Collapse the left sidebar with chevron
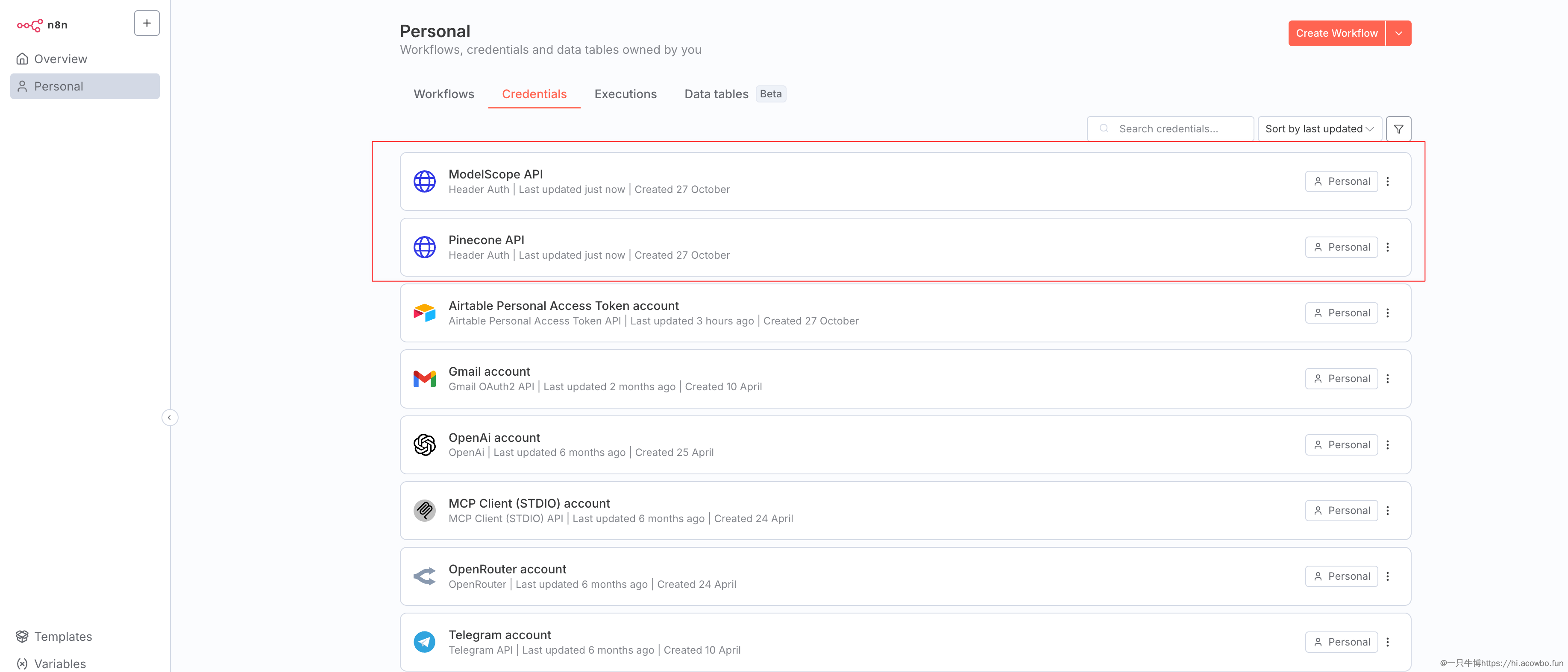This screenshot has width=1568, height=672. [169, 417]
